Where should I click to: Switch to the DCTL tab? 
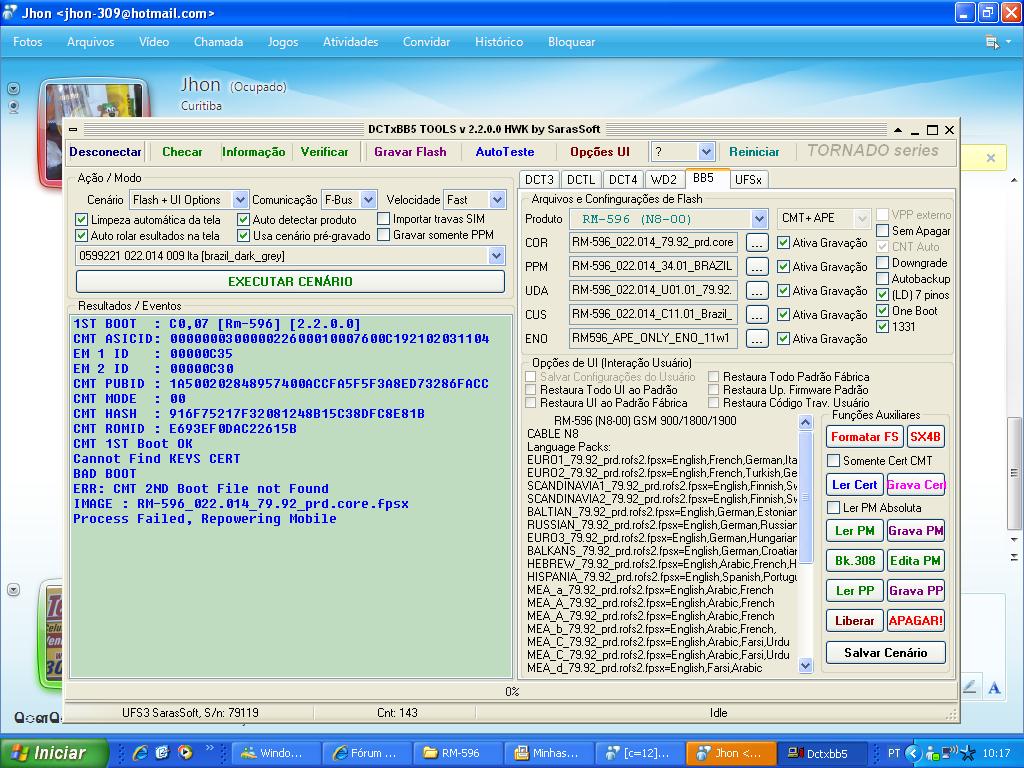click(x=581, y=180)
